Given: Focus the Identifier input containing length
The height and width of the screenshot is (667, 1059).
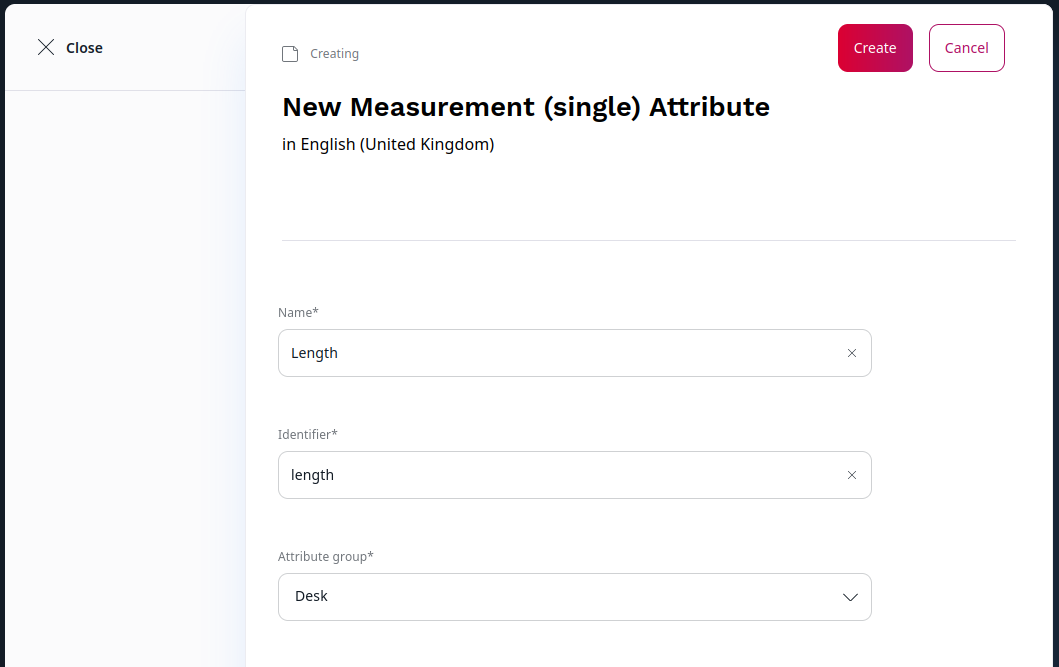Looking at the screenshot, I should click(x=575, y=475).
